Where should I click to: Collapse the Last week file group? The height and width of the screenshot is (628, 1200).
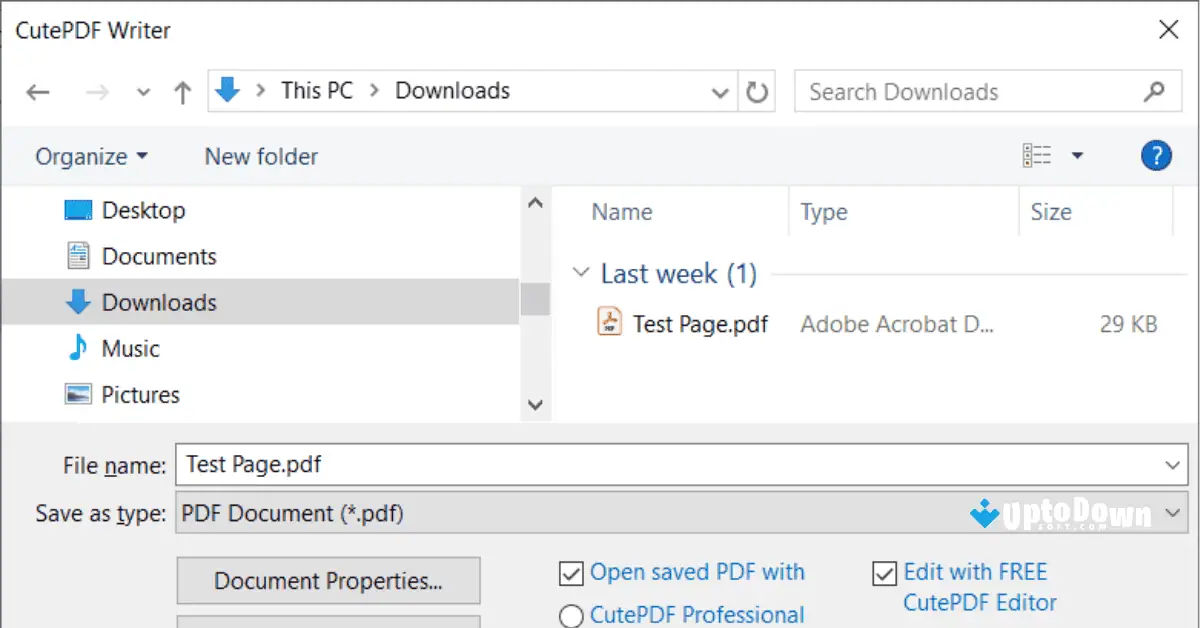click(x=581, y=272)
